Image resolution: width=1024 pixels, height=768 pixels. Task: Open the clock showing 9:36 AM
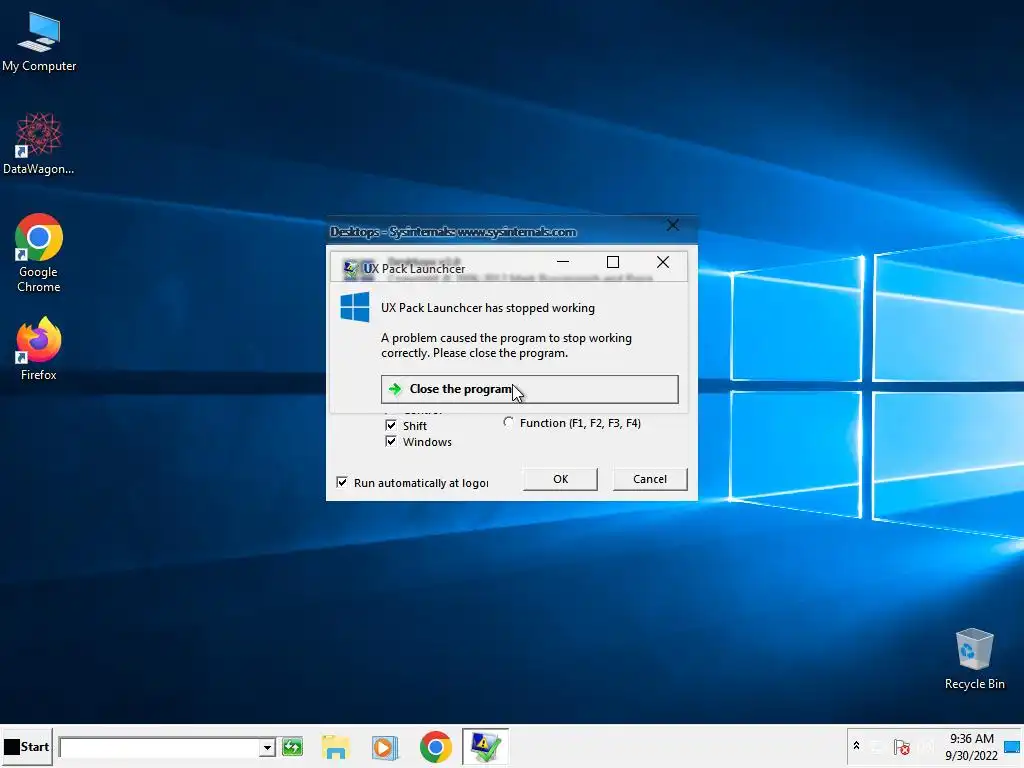pyautogui.click(x=972, y=746)
